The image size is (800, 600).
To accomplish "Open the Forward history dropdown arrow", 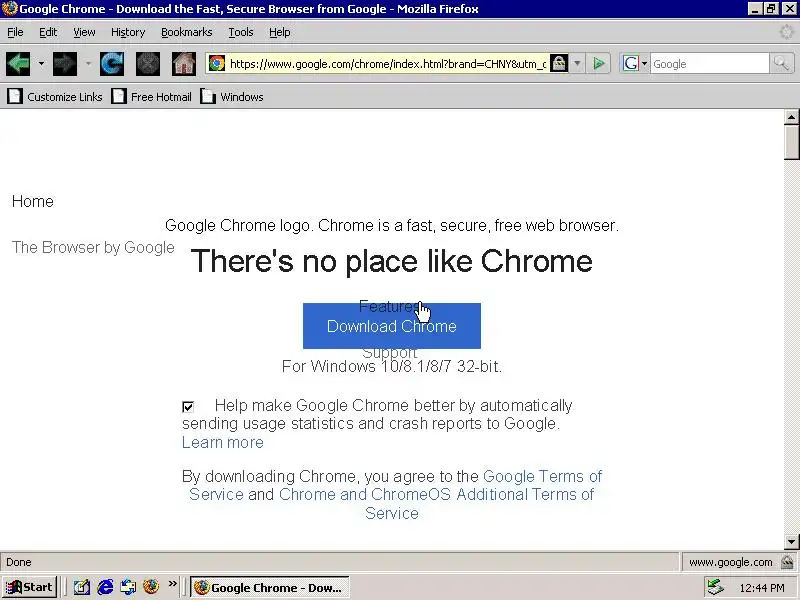I will [x=88, y=64].
